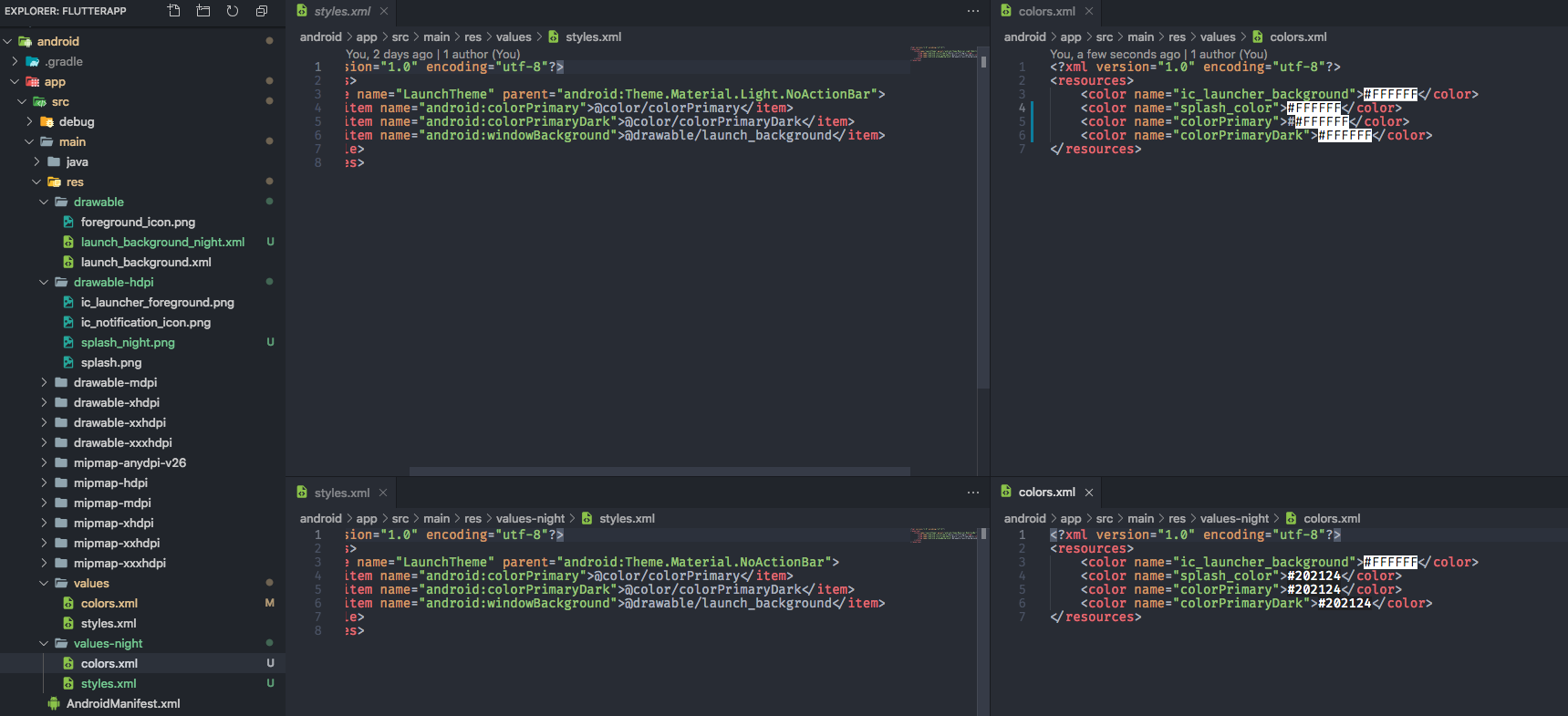Expand the mipmap-anydpi-v26 folder

pos(44,462)
